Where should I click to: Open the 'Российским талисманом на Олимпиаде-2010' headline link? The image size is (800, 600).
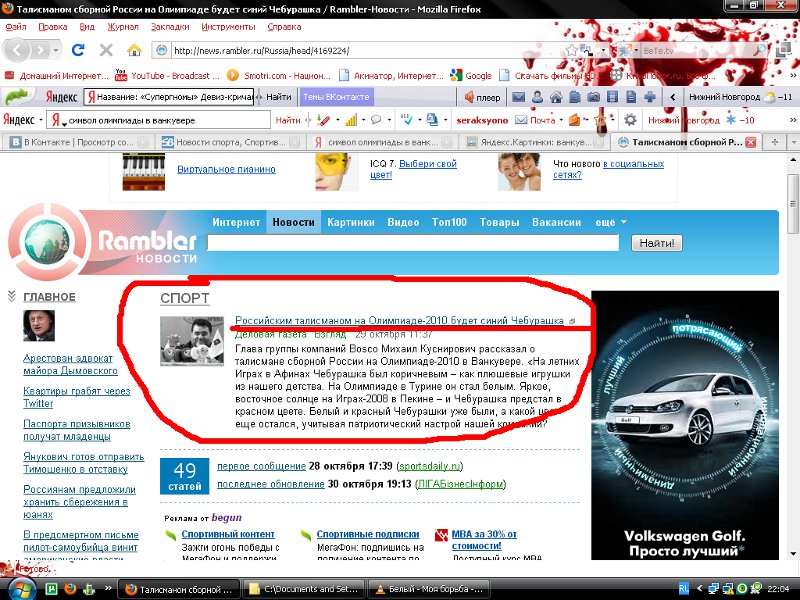tap(399, 320)
